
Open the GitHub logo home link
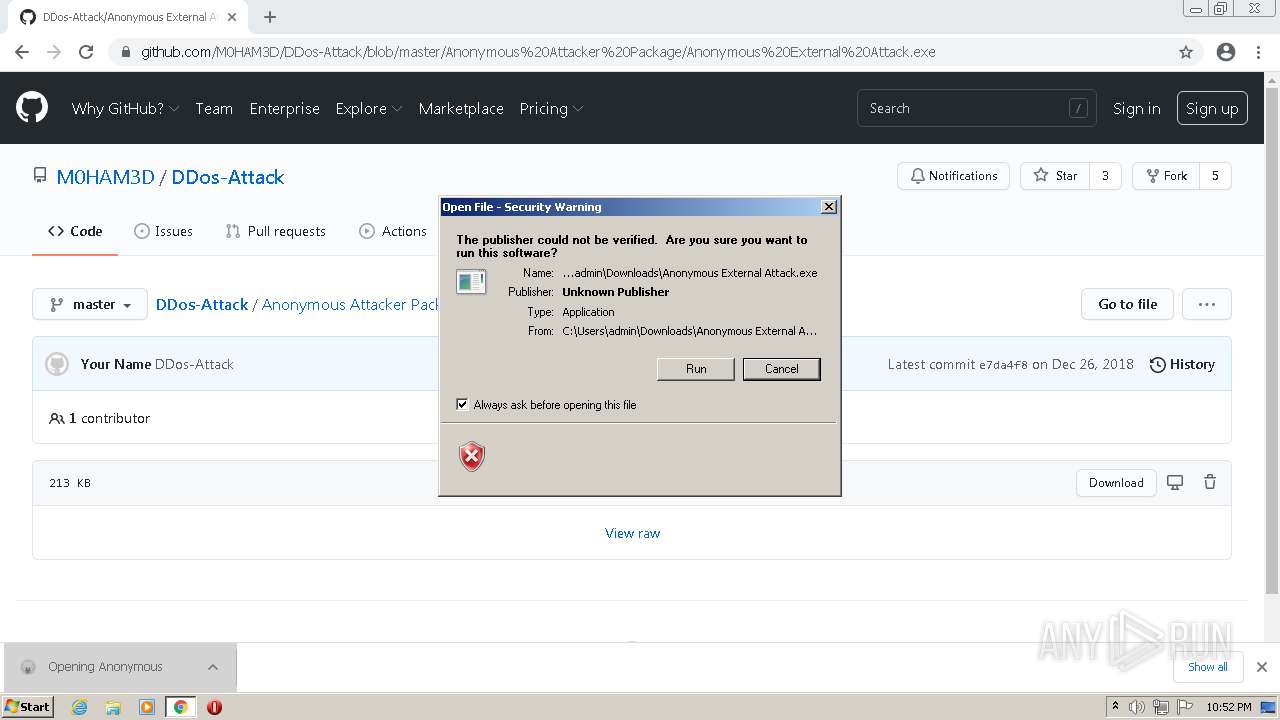click(32, 108)
